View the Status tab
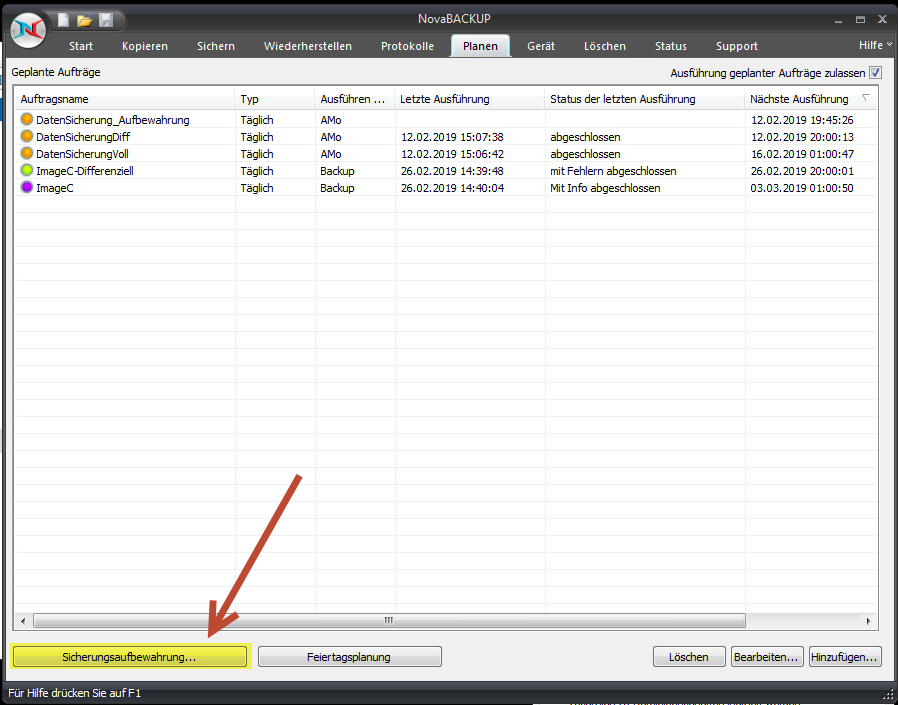This screenshot has width=898, height=705. coord(671,46)
